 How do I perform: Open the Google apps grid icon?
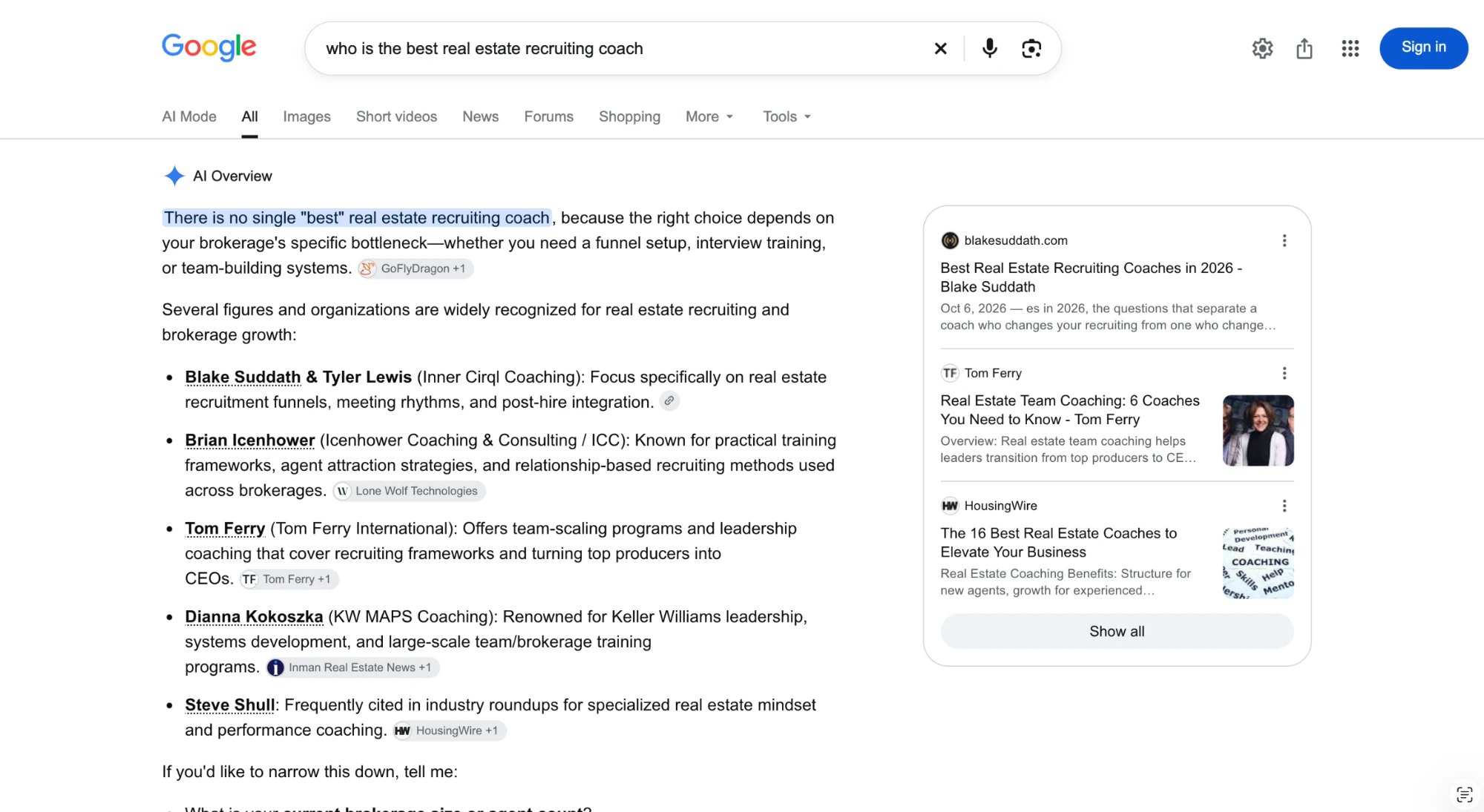pos(1350,48)
